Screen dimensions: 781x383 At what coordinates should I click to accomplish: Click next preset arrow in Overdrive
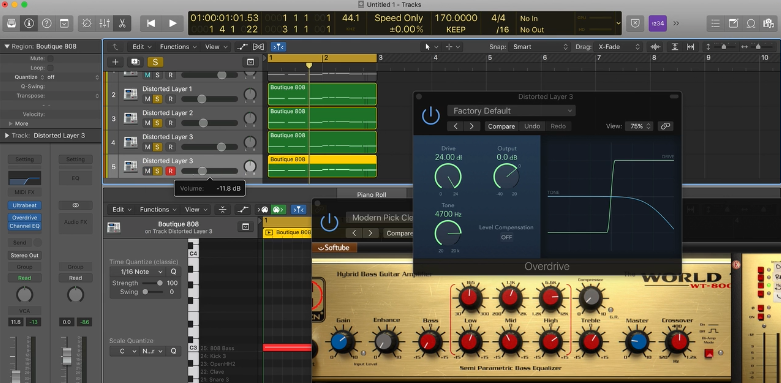point(471,127)
